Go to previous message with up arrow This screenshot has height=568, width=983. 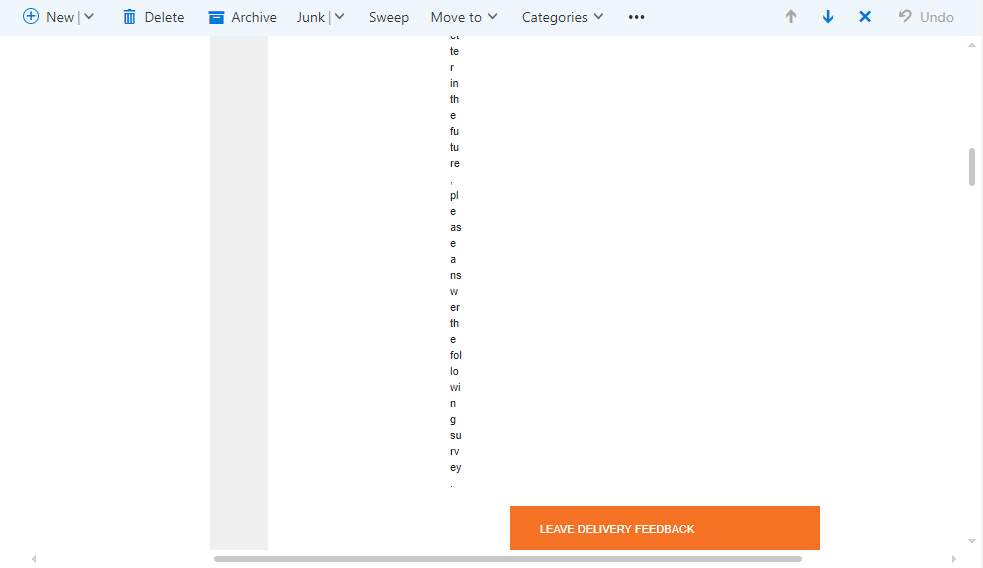coord(791,17)
